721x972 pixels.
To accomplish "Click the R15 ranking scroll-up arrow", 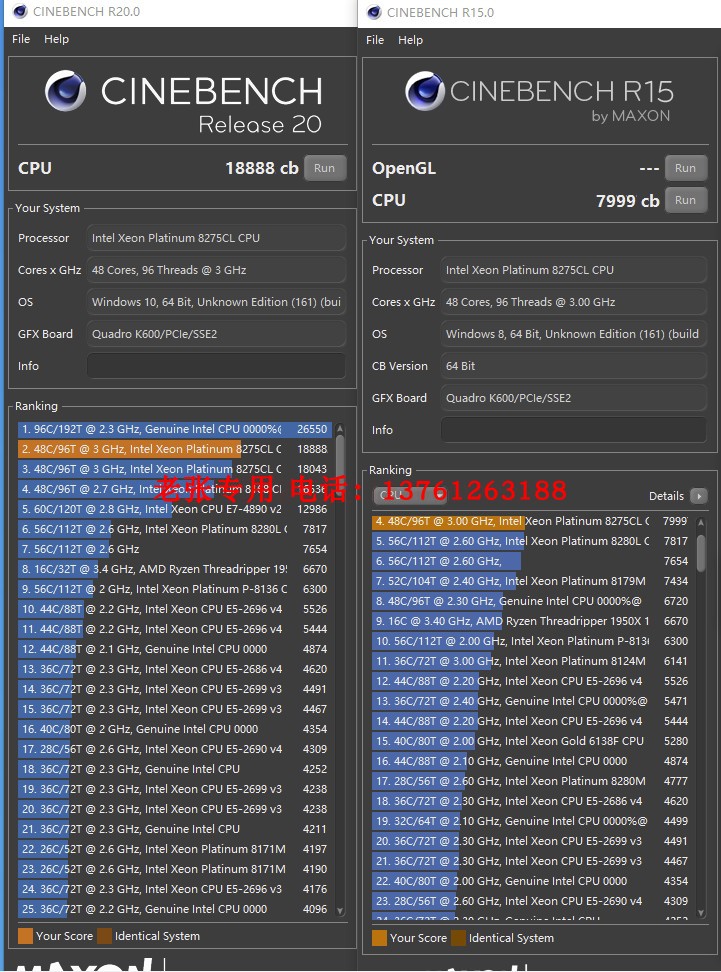I will (701, 523).
